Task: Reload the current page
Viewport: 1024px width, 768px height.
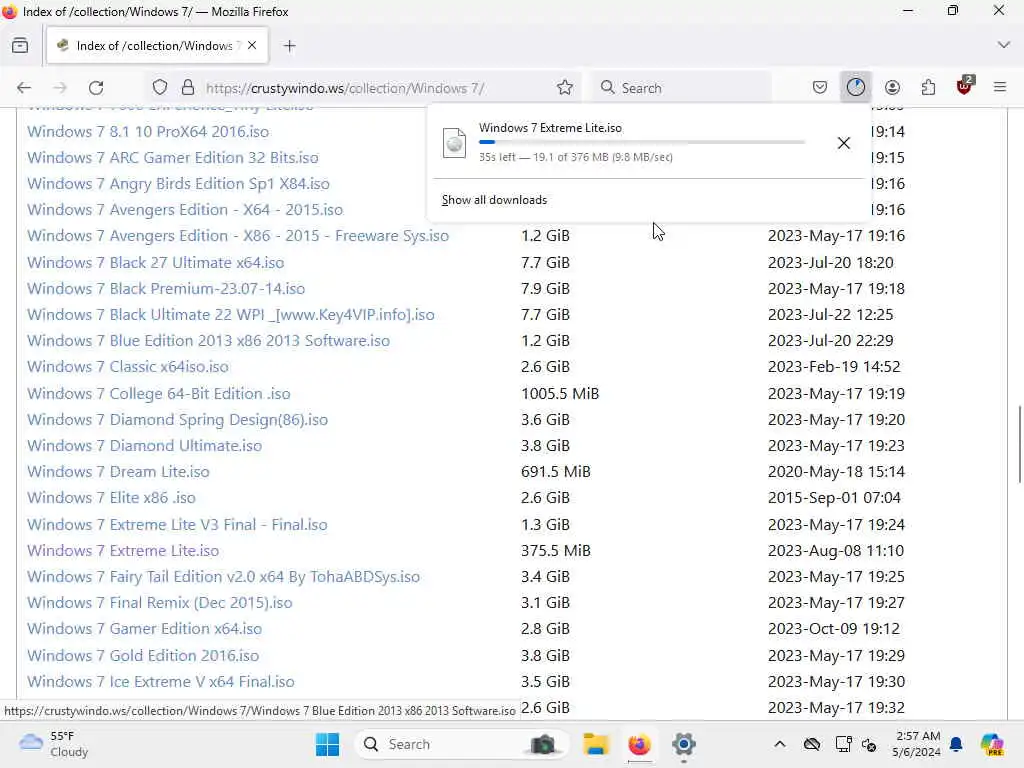Action: point(96,88)
